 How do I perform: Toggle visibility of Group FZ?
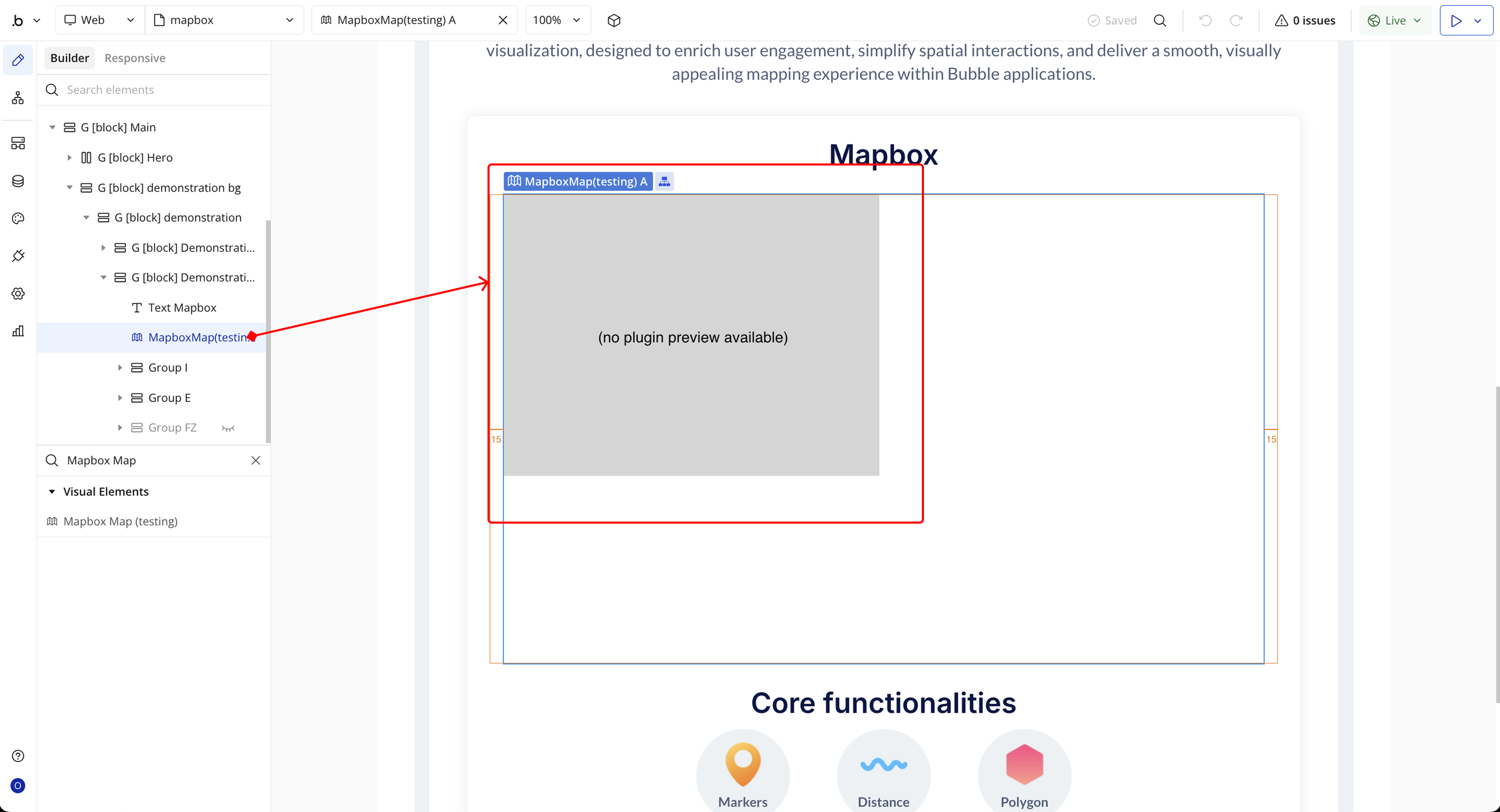[x=228, y=428]
